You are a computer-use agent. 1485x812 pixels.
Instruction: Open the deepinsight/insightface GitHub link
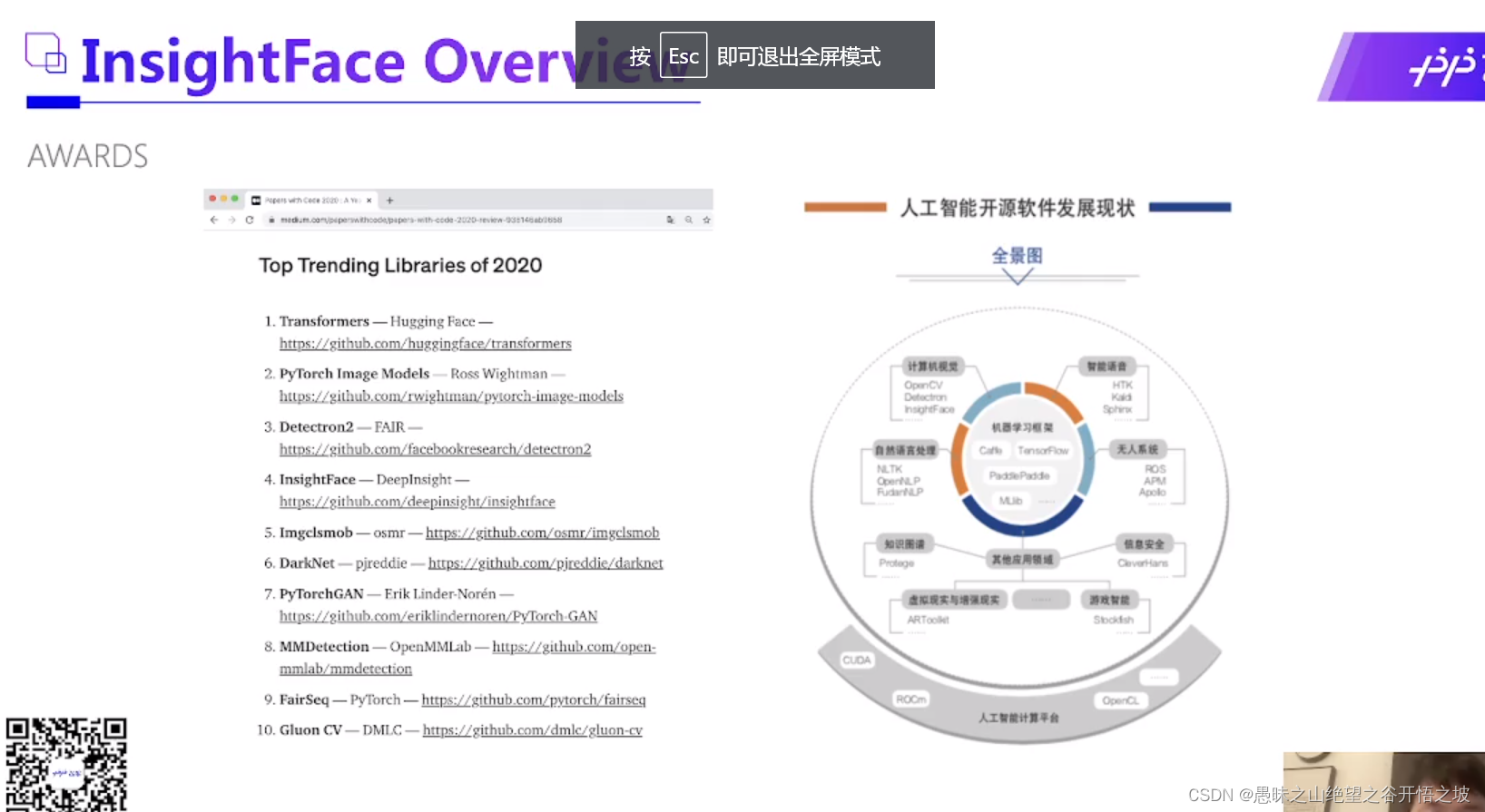(417, 502)
